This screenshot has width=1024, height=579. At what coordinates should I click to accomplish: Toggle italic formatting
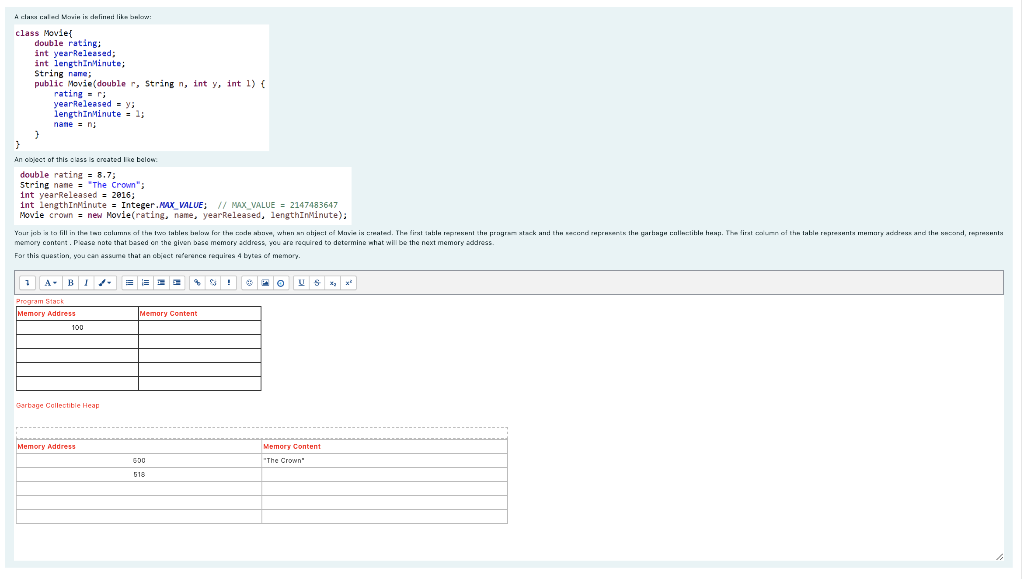pos(86,282)
